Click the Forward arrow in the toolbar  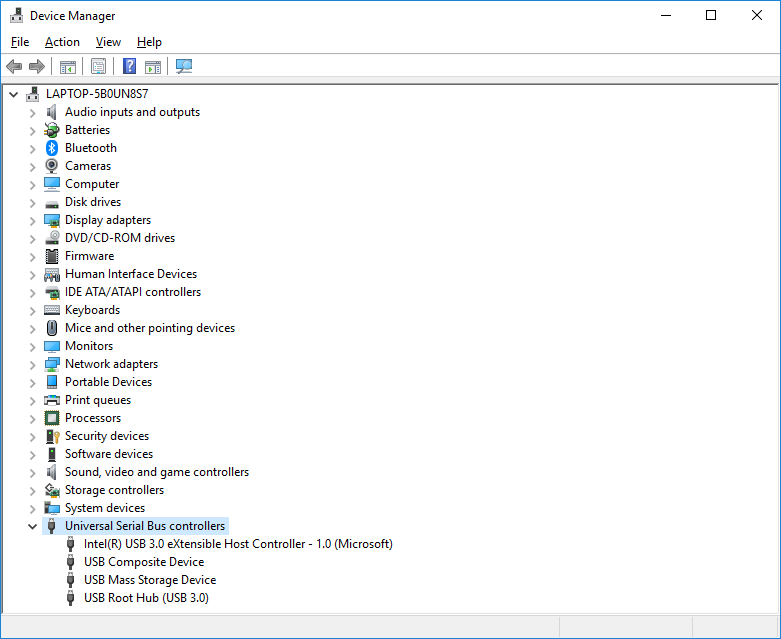(x=37, y=67)
